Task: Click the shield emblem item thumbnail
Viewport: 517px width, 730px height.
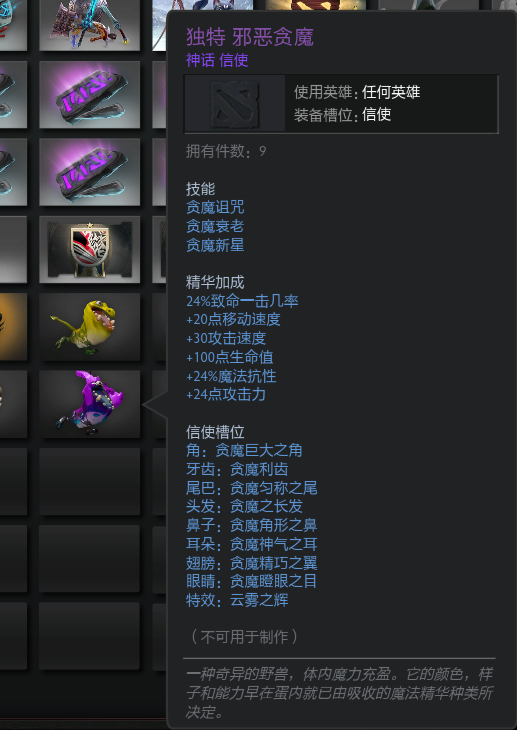Action: [89, 250]
